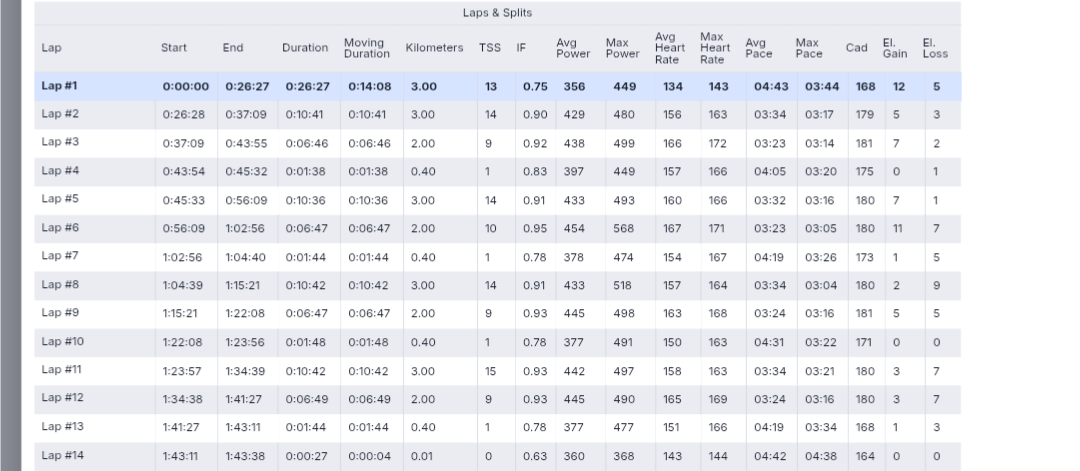The width and height of the screenshot is (1080, 471).
Task: Select the Lap #2 row
Action: (x=61, y=114)
